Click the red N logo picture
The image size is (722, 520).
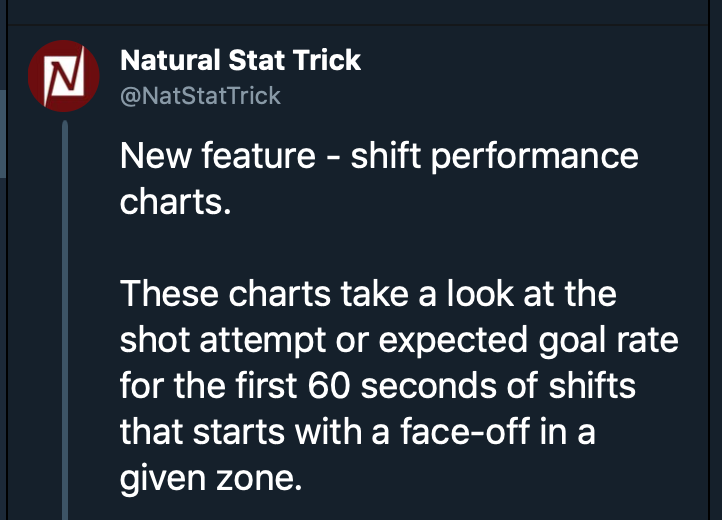(x=64, y=76)
